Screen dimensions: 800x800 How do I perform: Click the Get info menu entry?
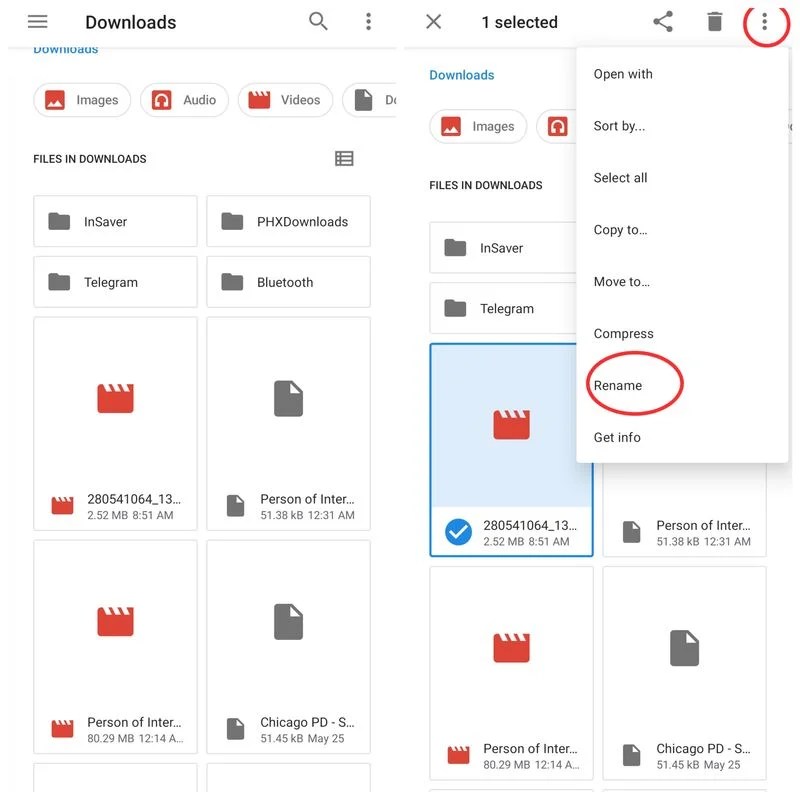click(617, 437)
